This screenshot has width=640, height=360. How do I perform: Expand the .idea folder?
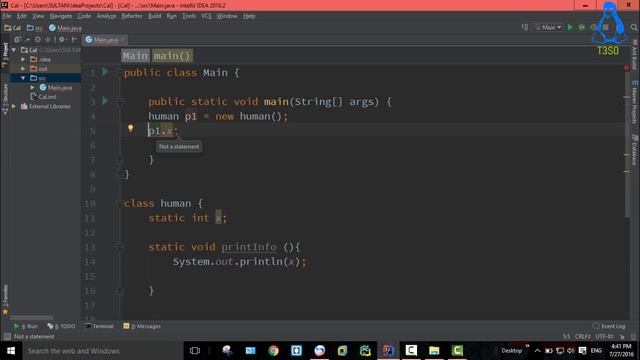point(23,59)
